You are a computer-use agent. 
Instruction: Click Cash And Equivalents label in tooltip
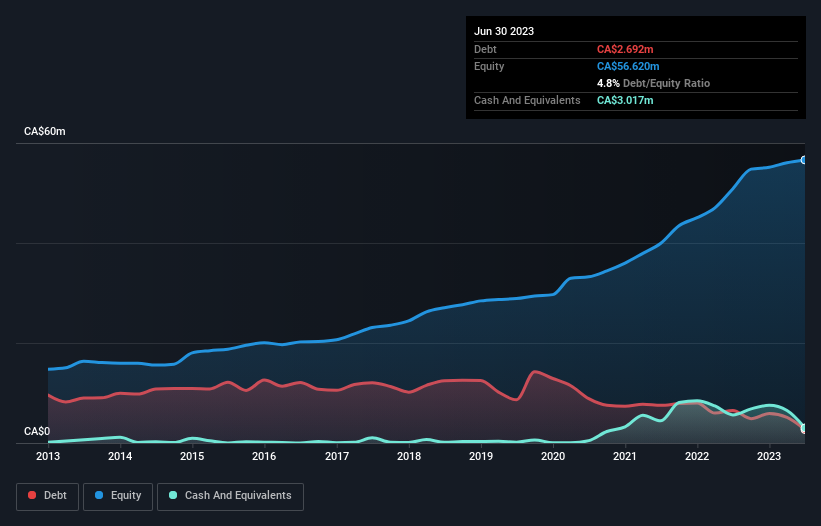point(527,100)
